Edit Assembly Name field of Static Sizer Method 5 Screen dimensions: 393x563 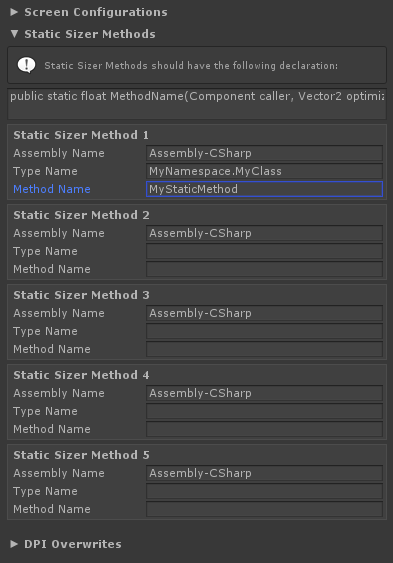tap(265, 474)
